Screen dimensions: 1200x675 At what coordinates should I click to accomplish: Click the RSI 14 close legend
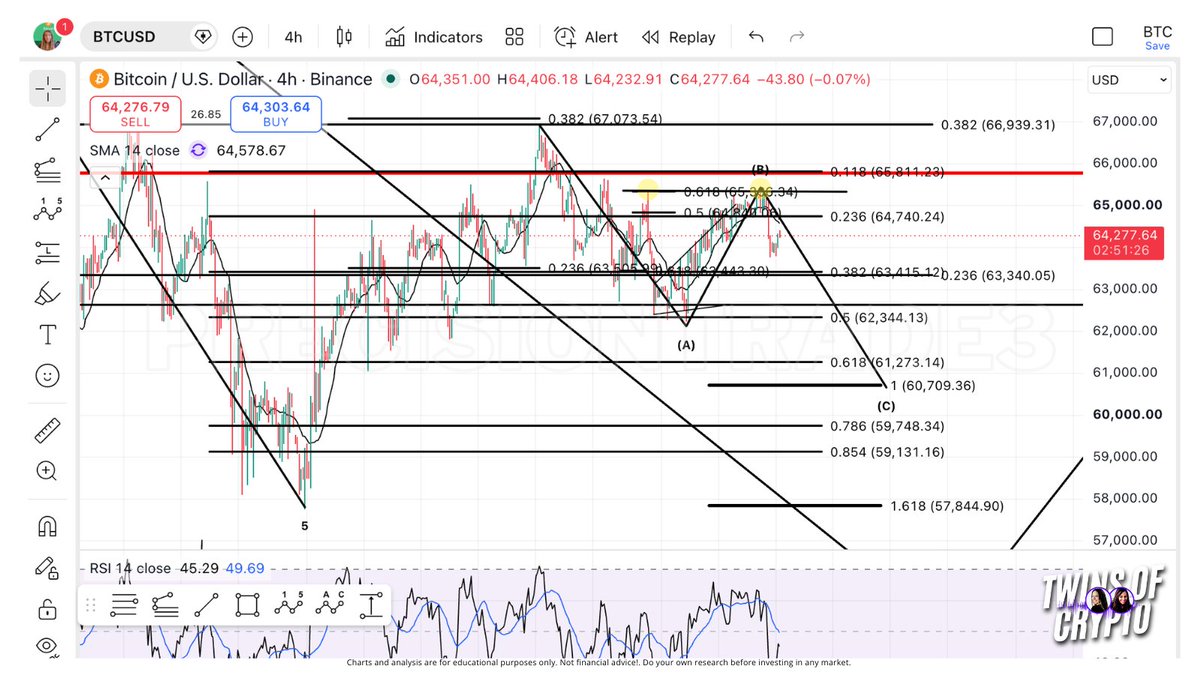tap(130, 568)
